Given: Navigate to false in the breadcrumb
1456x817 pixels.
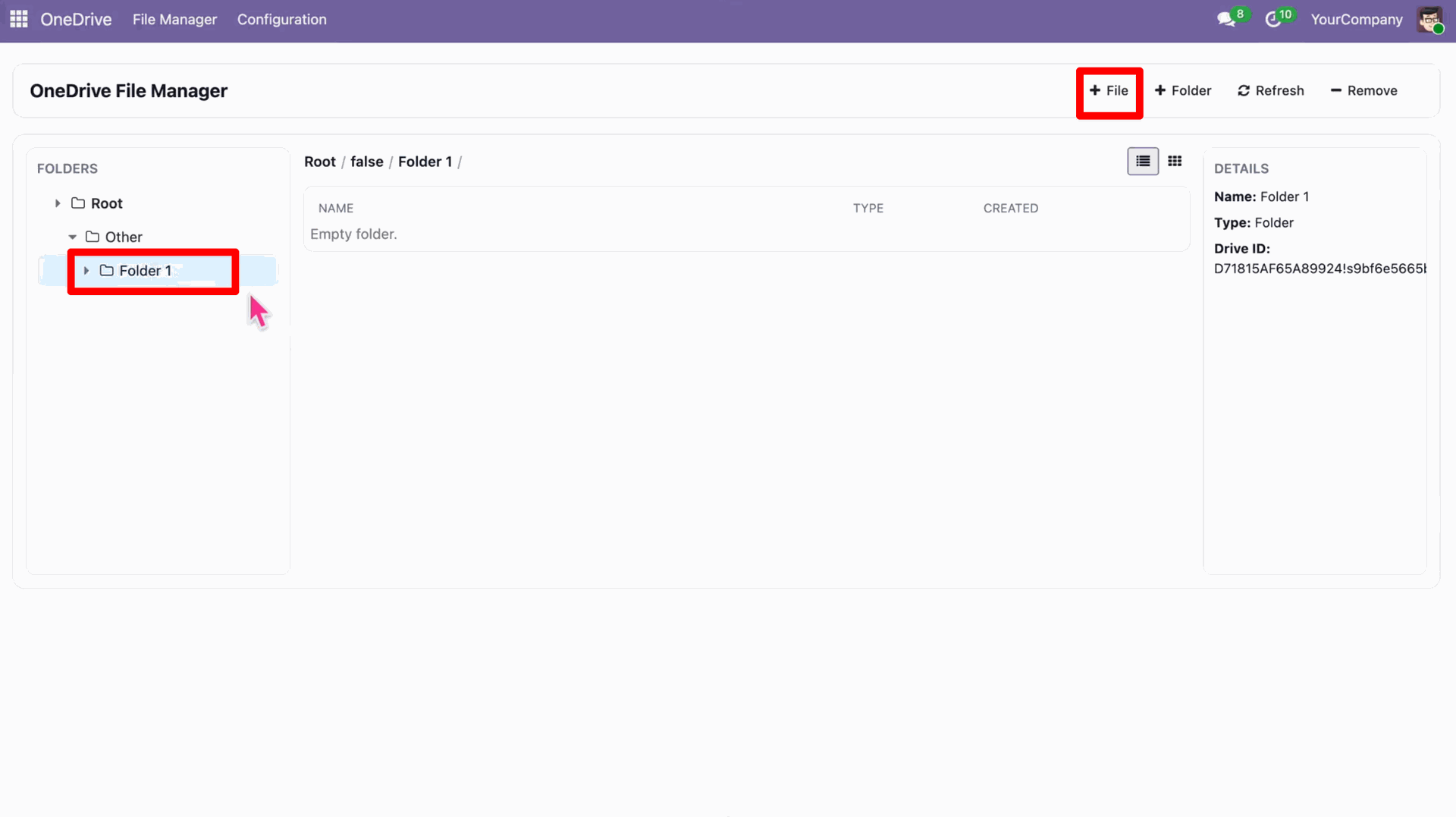Looking at the screenshot, I should pos(367,162).
